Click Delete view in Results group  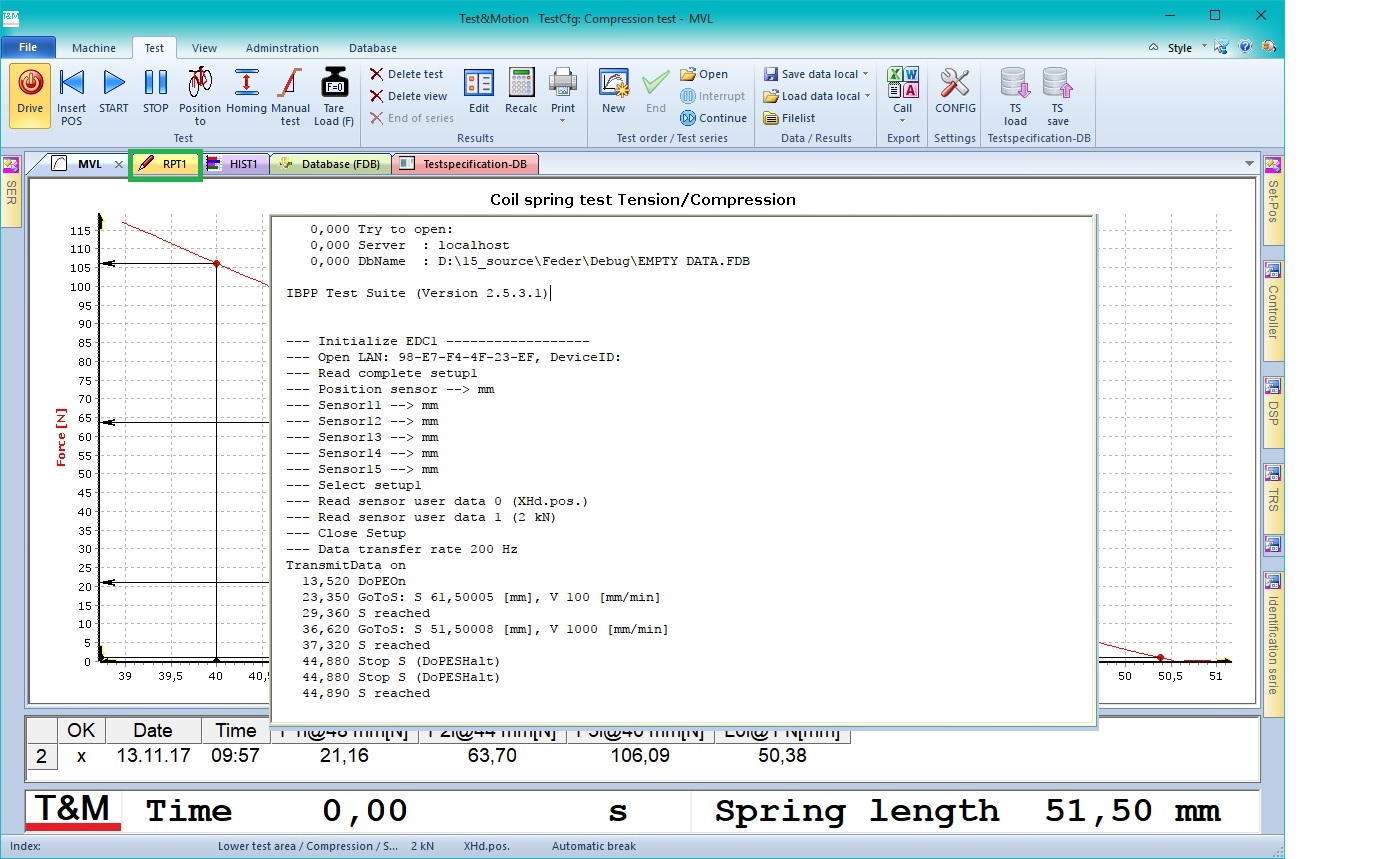coord(408,96)
